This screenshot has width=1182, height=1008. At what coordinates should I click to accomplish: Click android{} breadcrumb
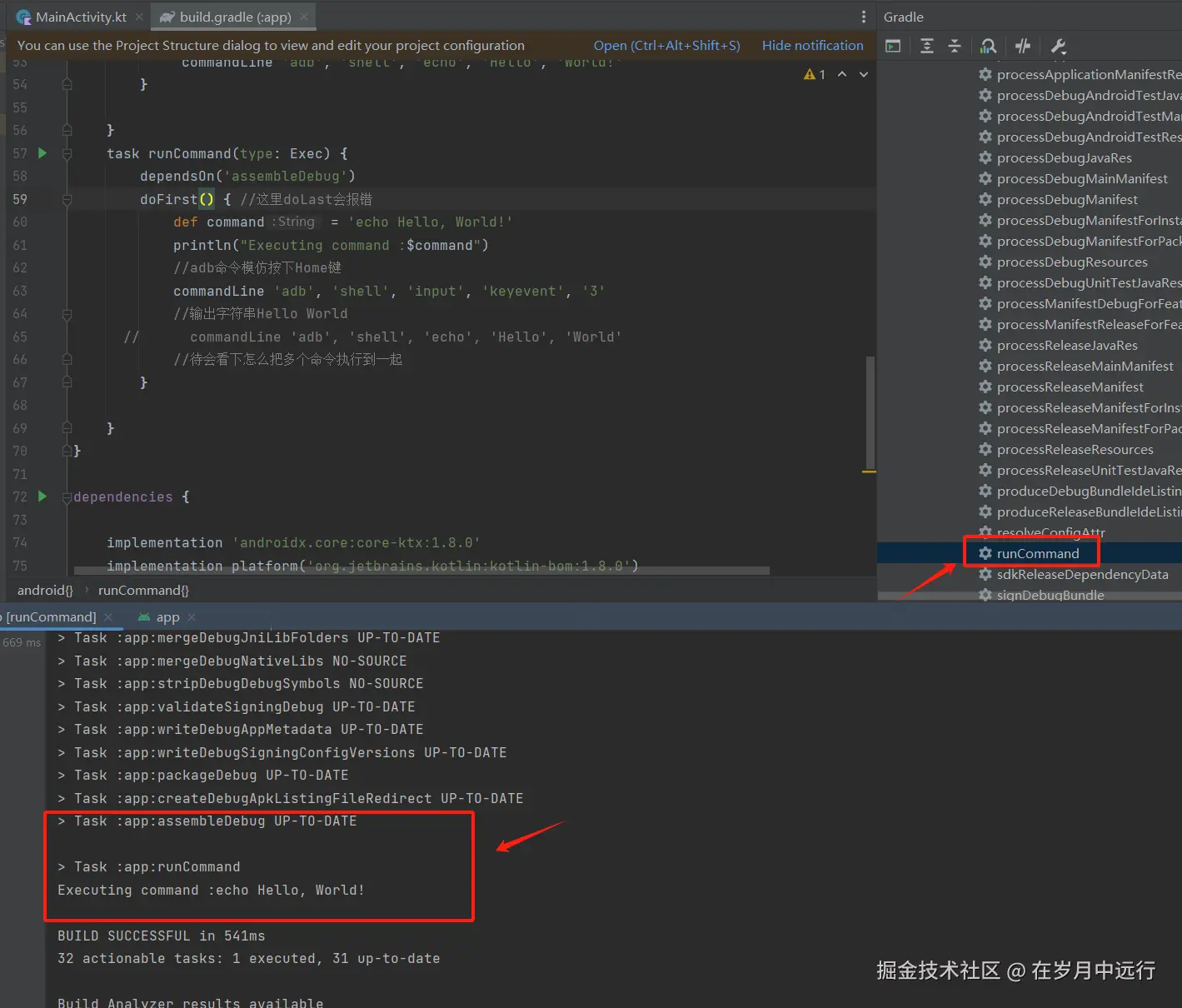[x=45, y=590]
